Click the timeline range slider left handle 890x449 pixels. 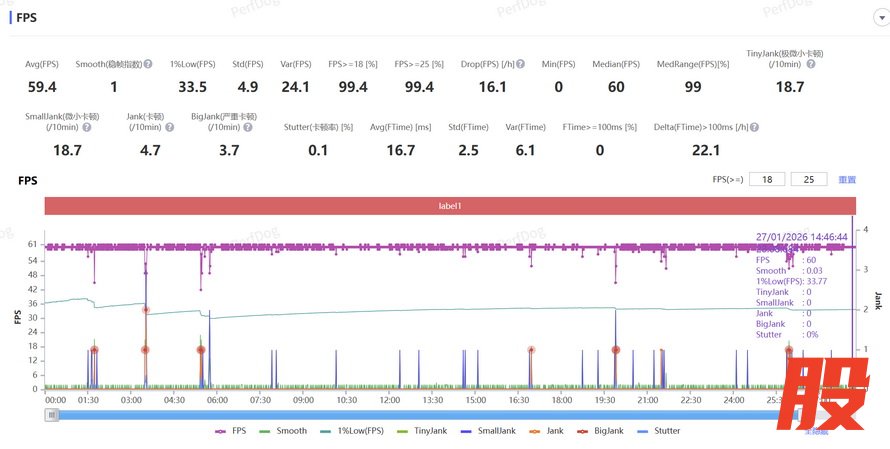click(52, 414)
